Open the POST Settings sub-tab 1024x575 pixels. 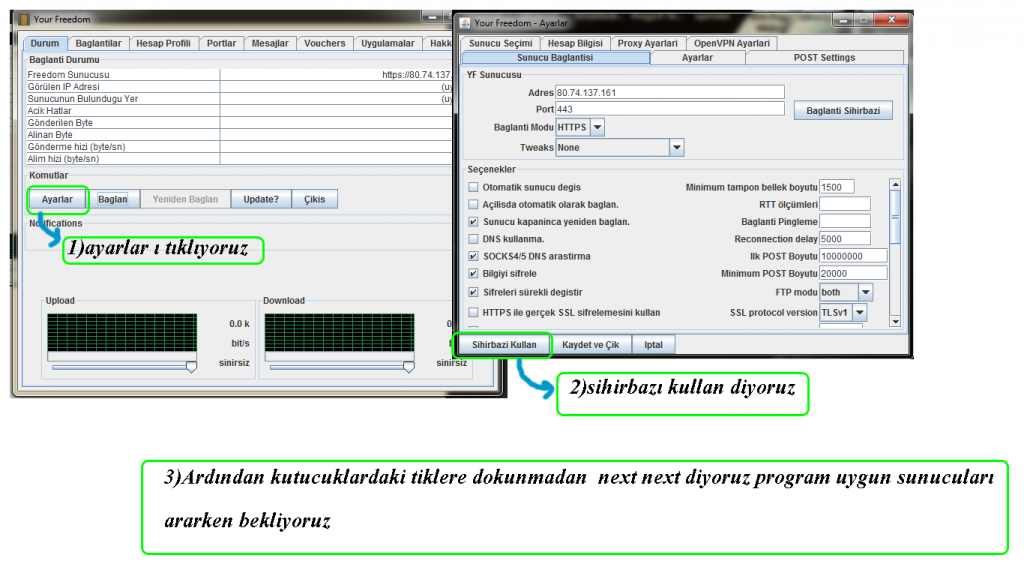824,58
